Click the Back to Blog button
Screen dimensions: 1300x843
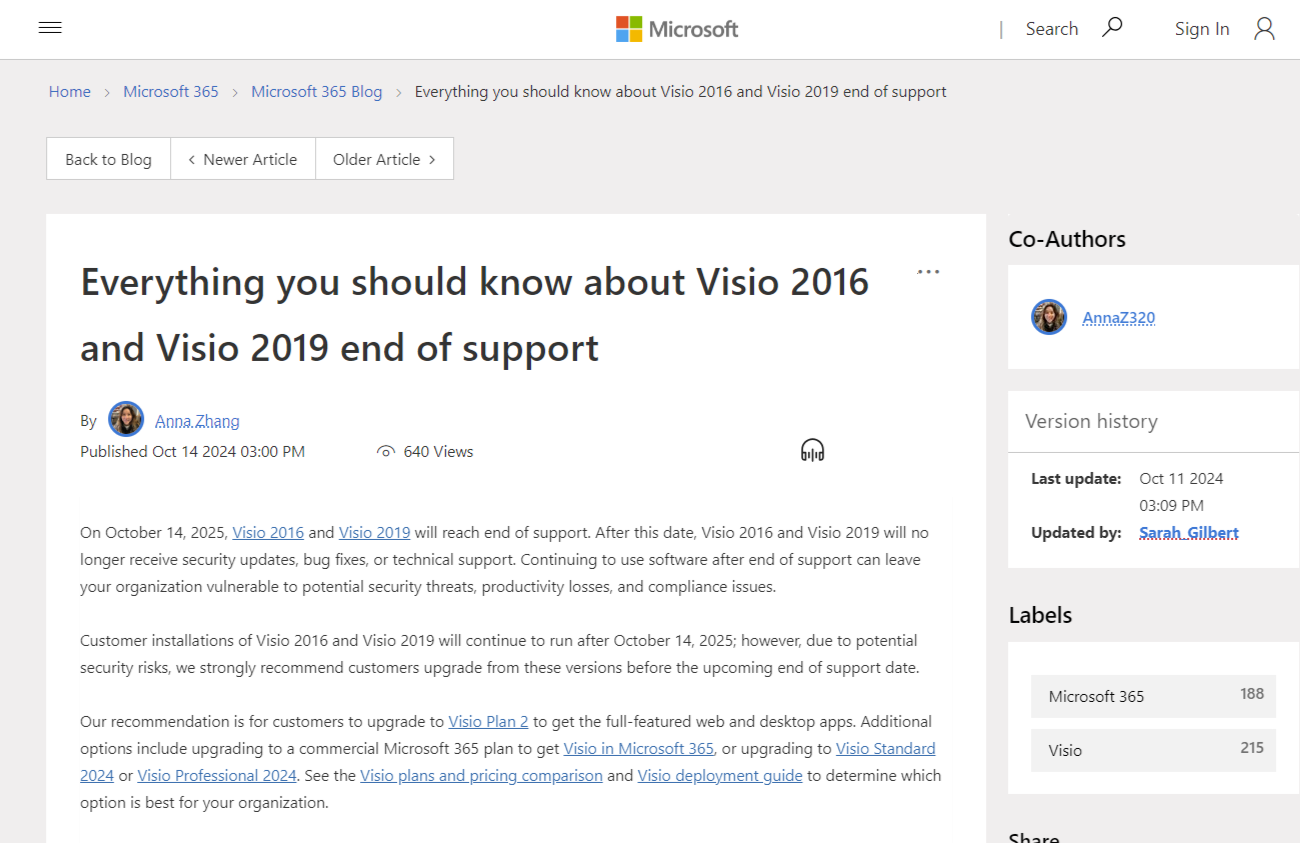(x=108, y=159)
